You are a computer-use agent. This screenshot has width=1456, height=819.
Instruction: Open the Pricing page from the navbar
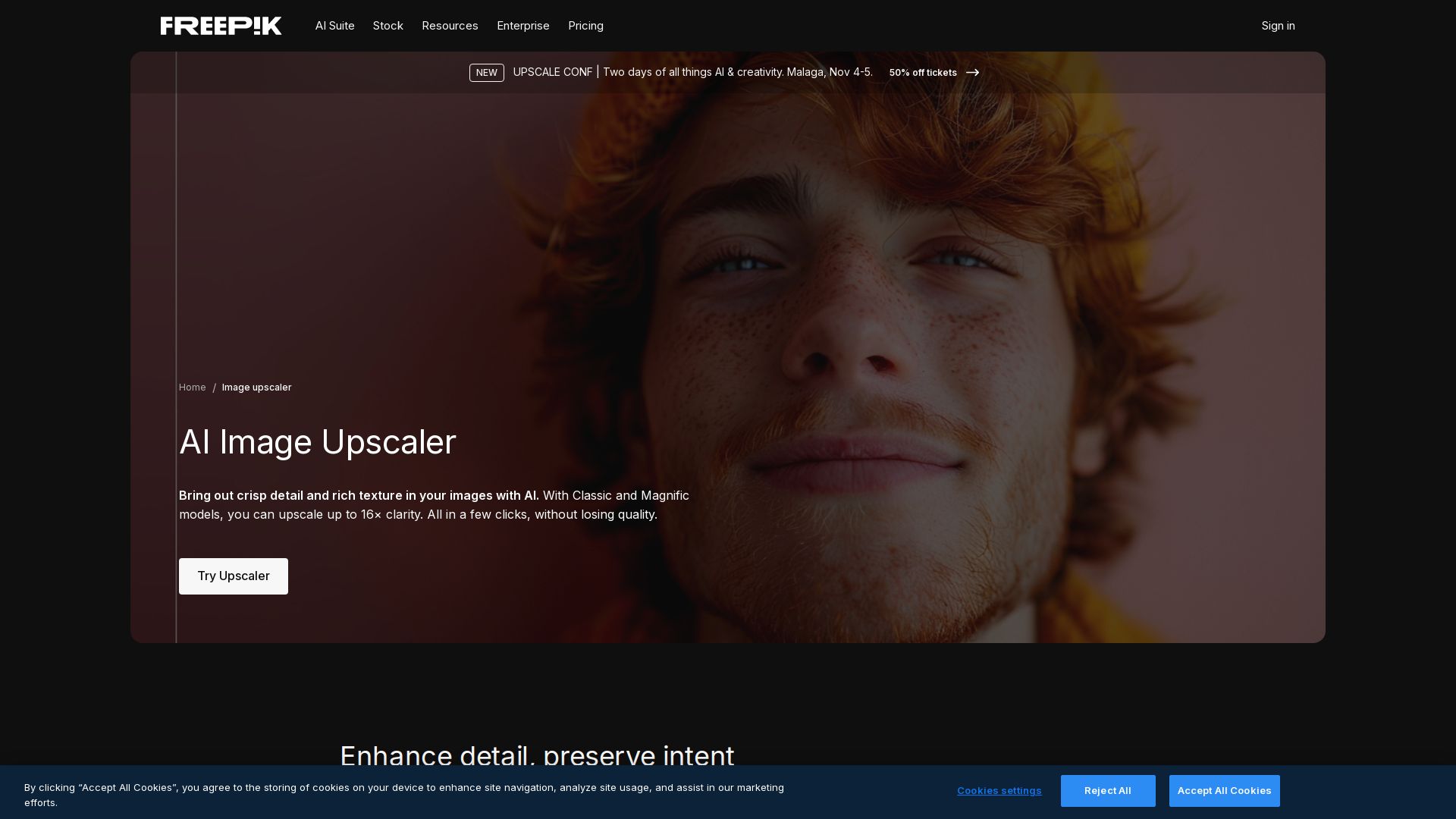585,25
